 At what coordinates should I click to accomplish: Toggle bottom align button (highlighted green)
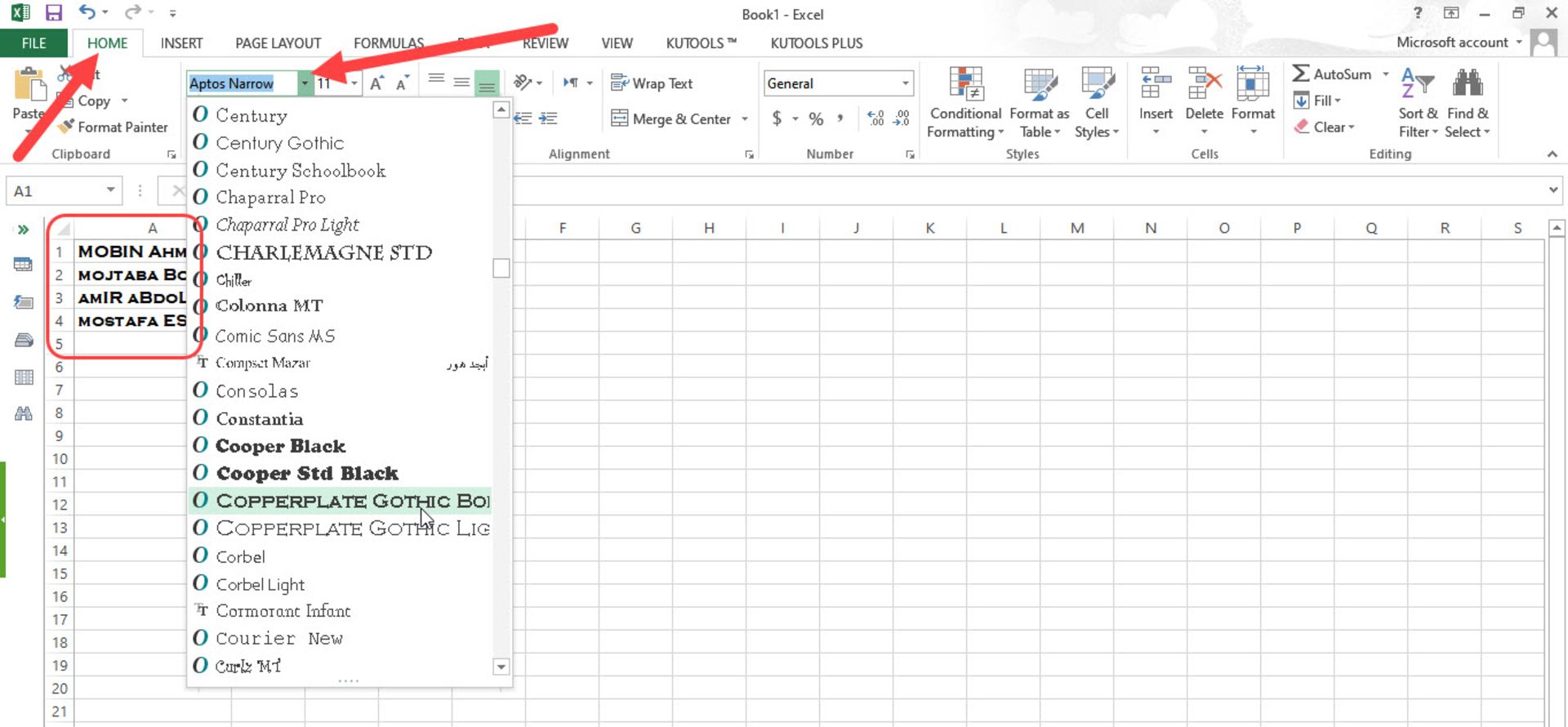[487, 83]
